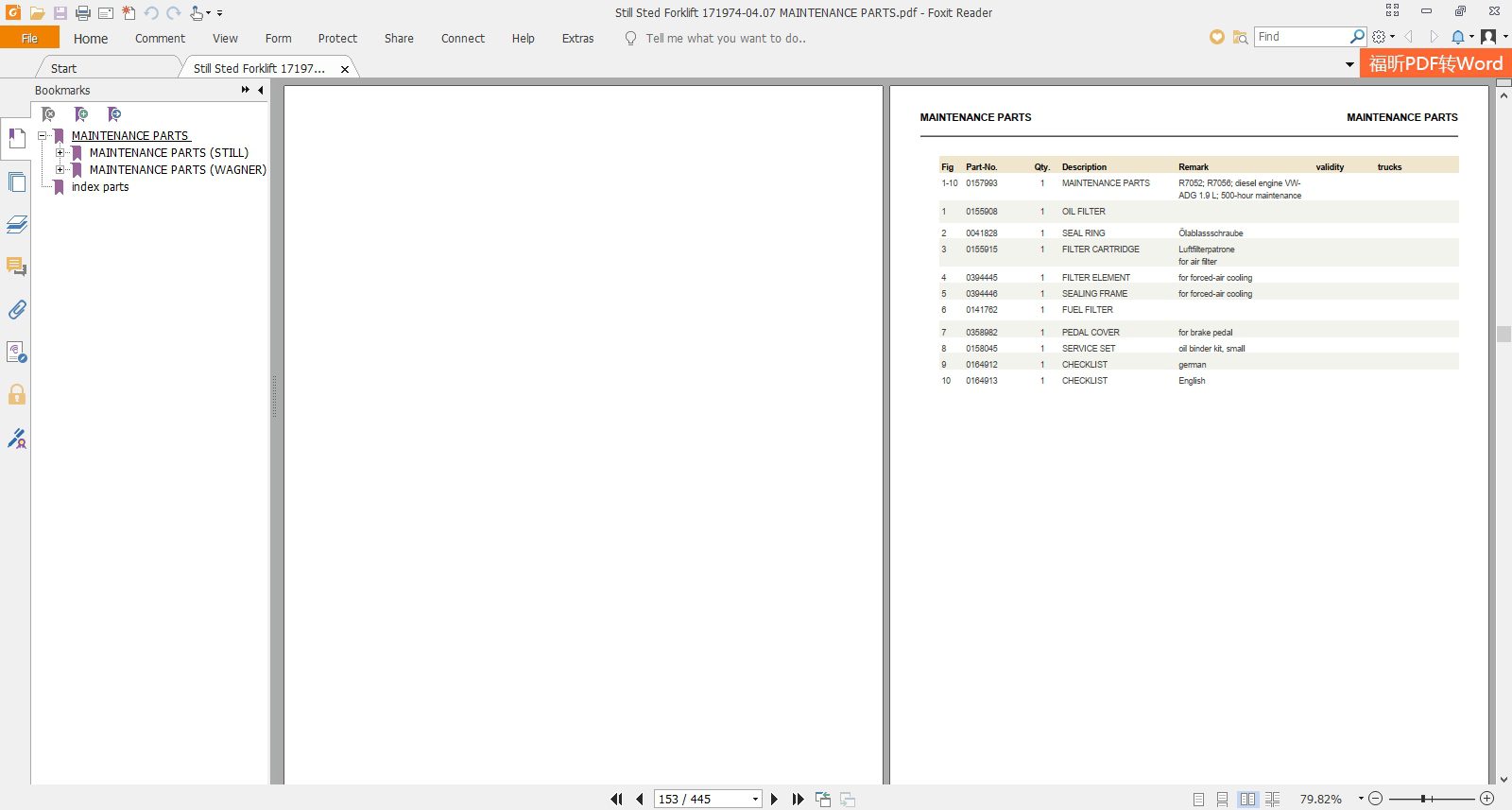Viewport: 1512px width, 810px height.
Task: Go to the first page
Action: tap(616, 799)
